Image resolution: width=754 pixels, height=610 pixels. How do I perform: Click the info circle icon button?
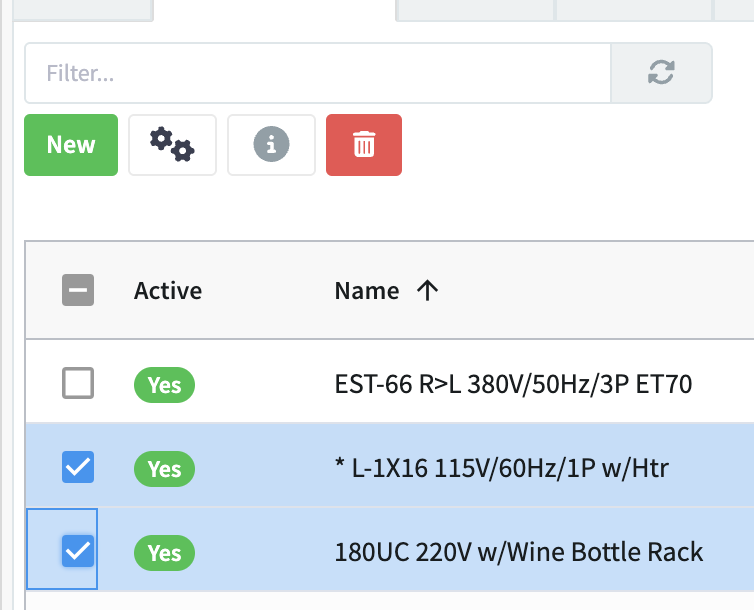[271, 145]
